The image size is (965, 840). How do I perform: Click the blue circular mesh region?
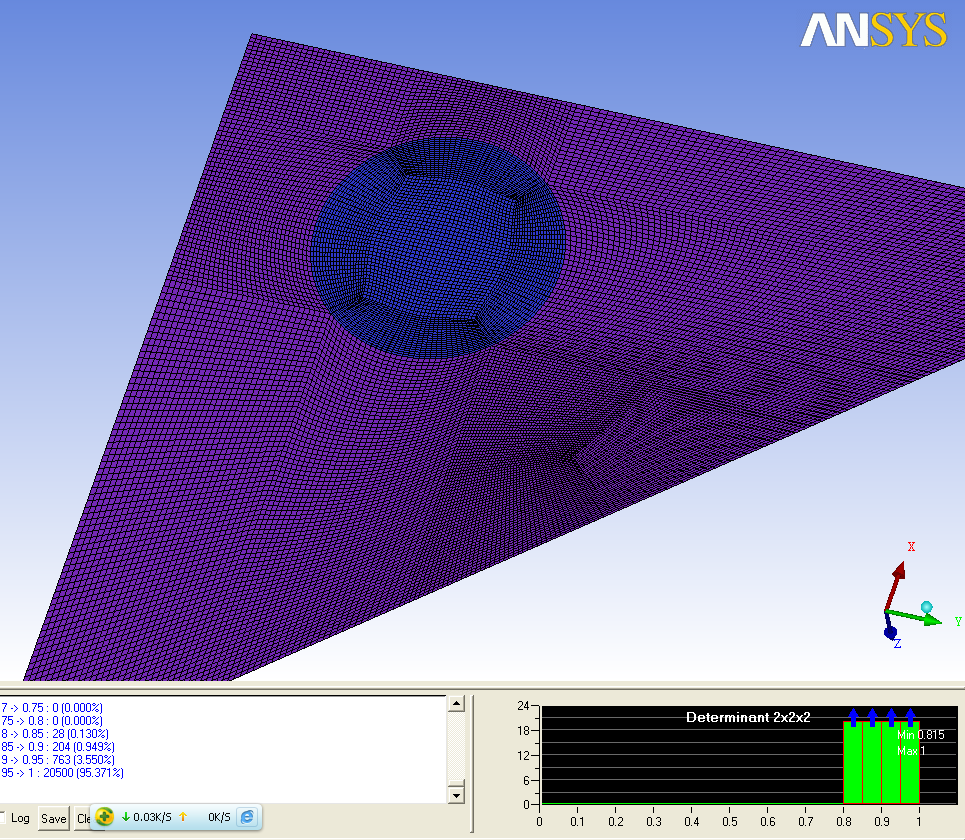pyautogui.click(x=438, y=247)
